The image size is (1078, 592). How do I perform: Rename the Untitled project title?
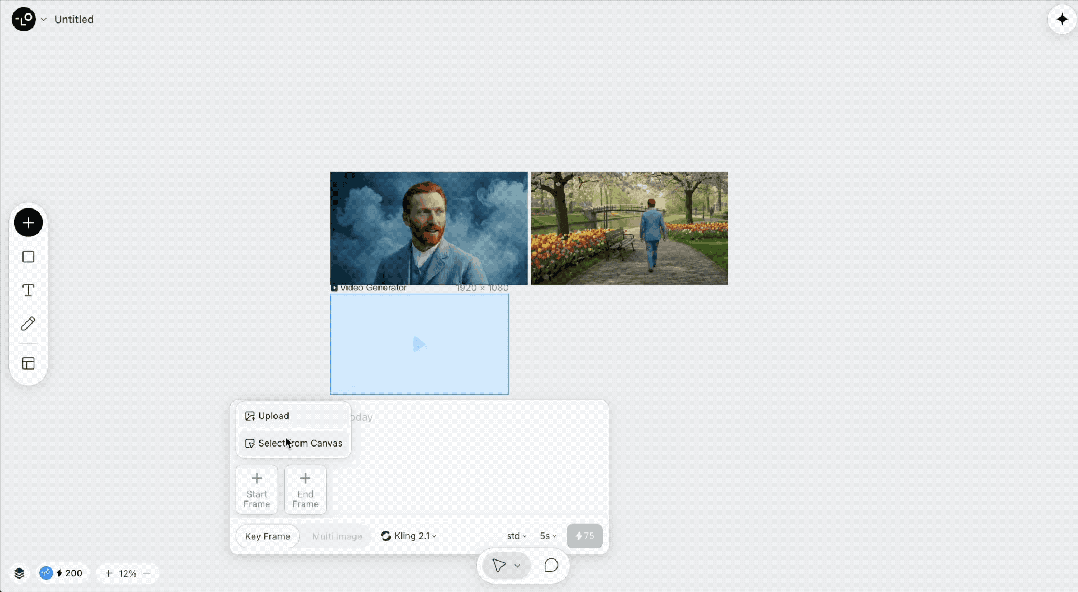coord(74,19)
